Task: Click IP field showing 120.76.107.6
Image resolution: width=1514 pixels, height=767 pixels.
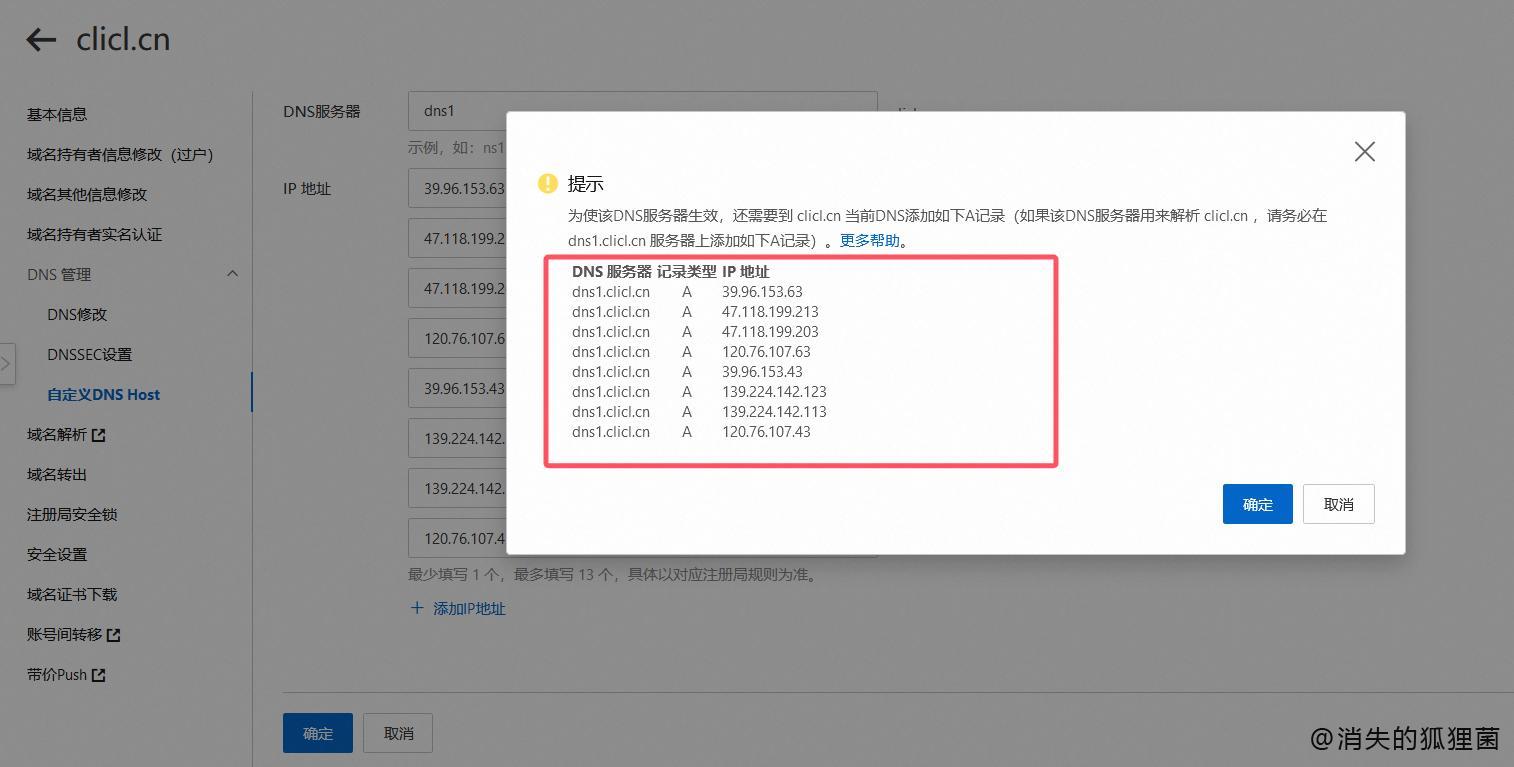Action: point(458,338)
